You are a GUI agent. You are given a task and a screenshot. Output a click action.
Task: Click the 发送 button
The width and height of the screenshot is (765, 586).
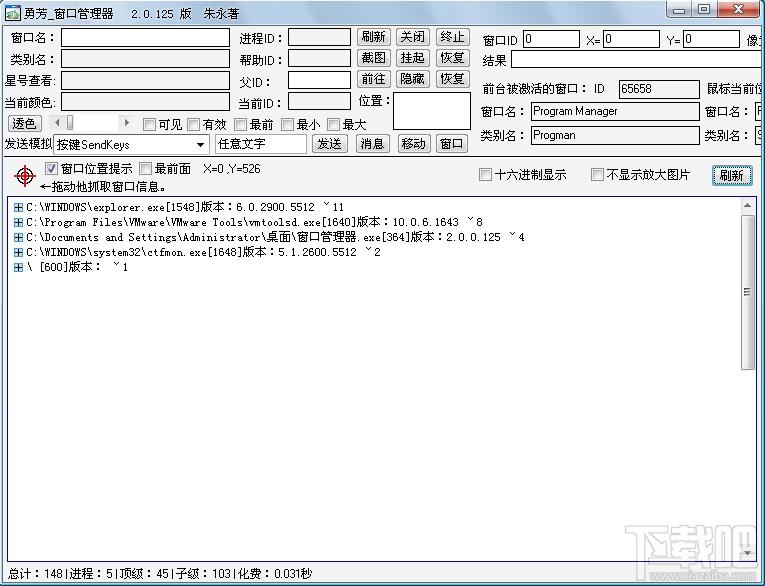(x=330, y=144)
